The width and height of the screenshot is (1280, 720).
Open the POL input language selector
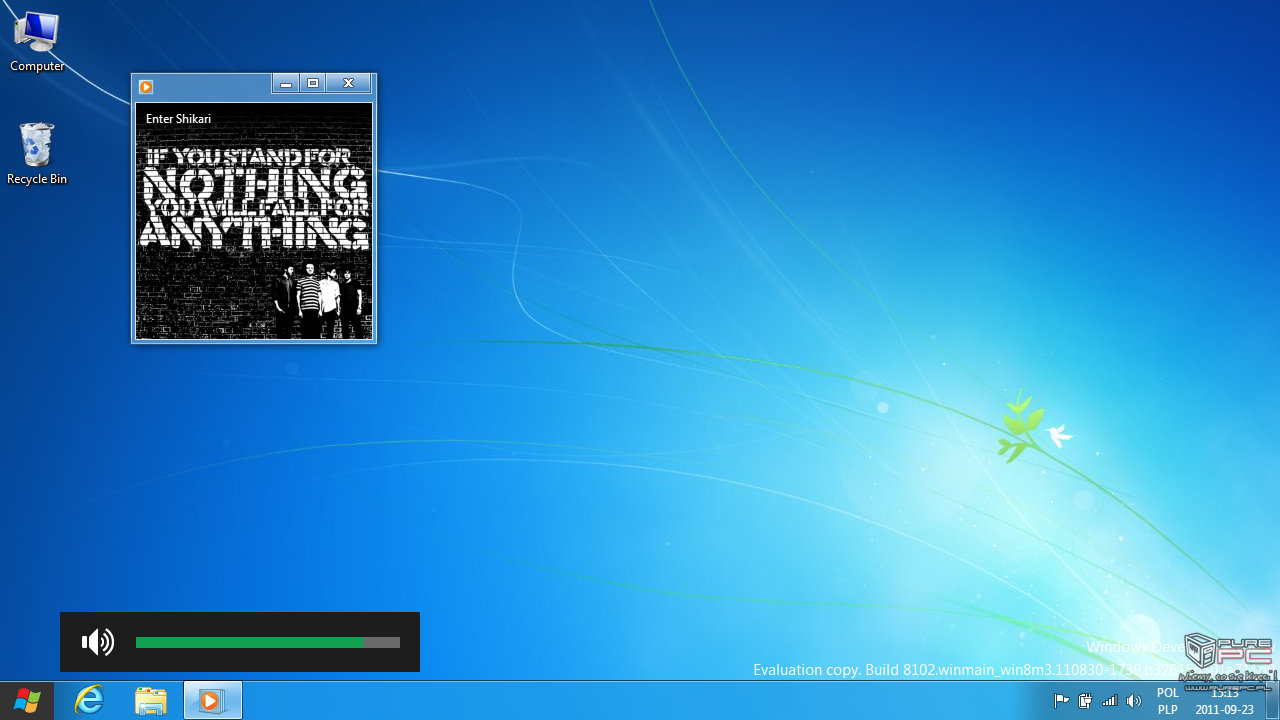click(1167, 693)
